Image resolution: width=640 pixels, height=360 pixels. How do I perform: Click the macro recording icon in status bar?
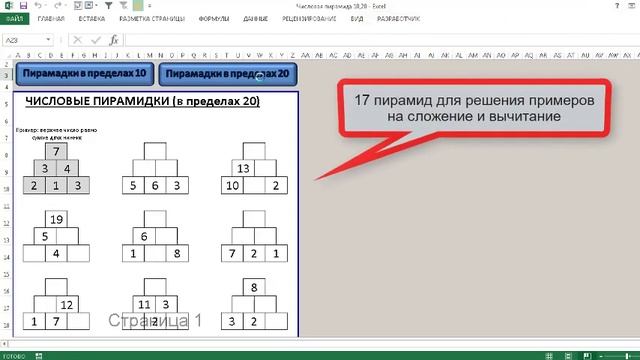click(x=39, y=356)
